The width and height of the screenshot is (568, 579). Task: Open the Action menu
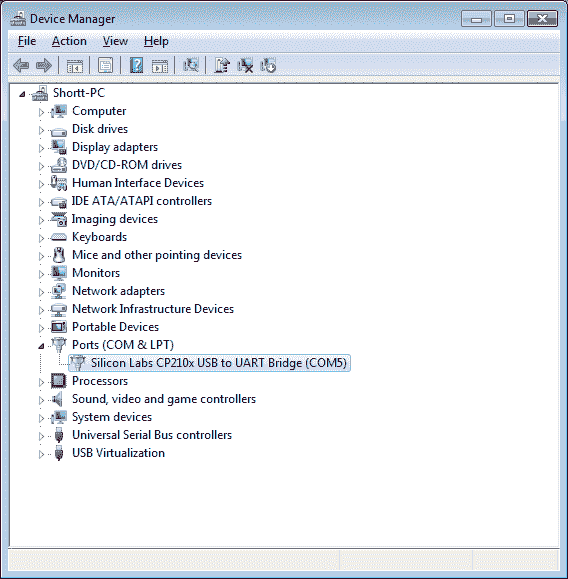[x=69, y=41]
